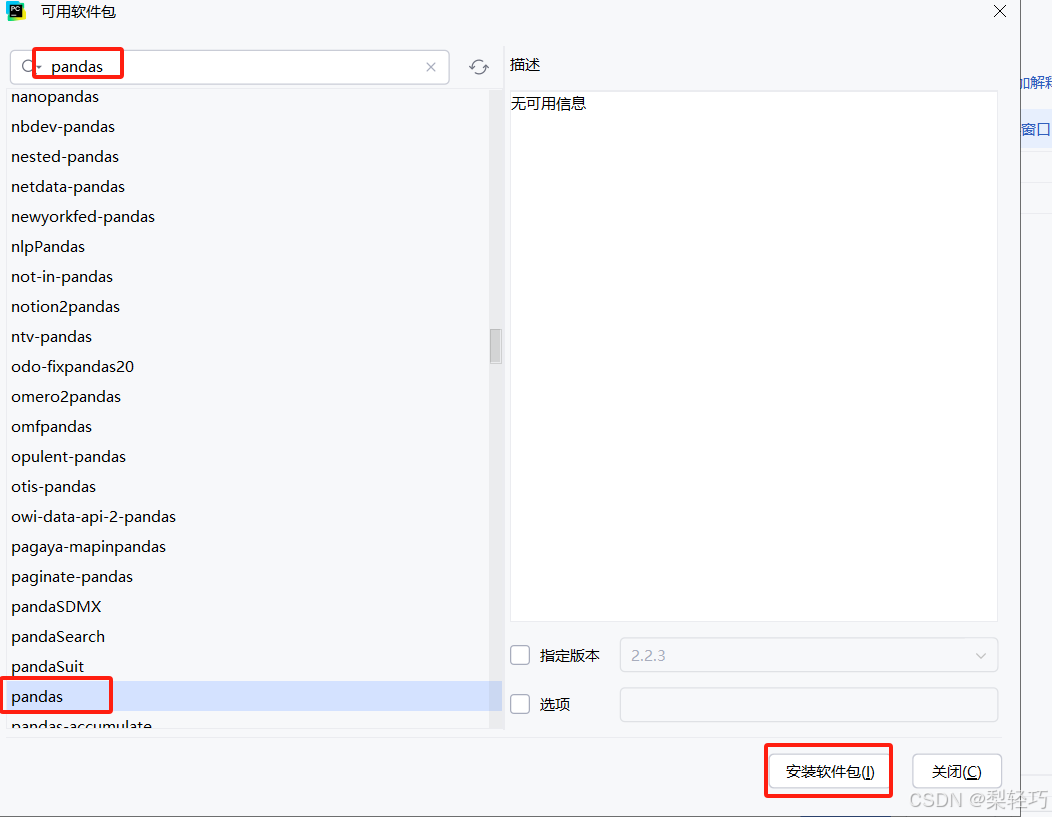Click the package list scrollbar thumb
Screen dimensions: 1052x817
point(496,346)
